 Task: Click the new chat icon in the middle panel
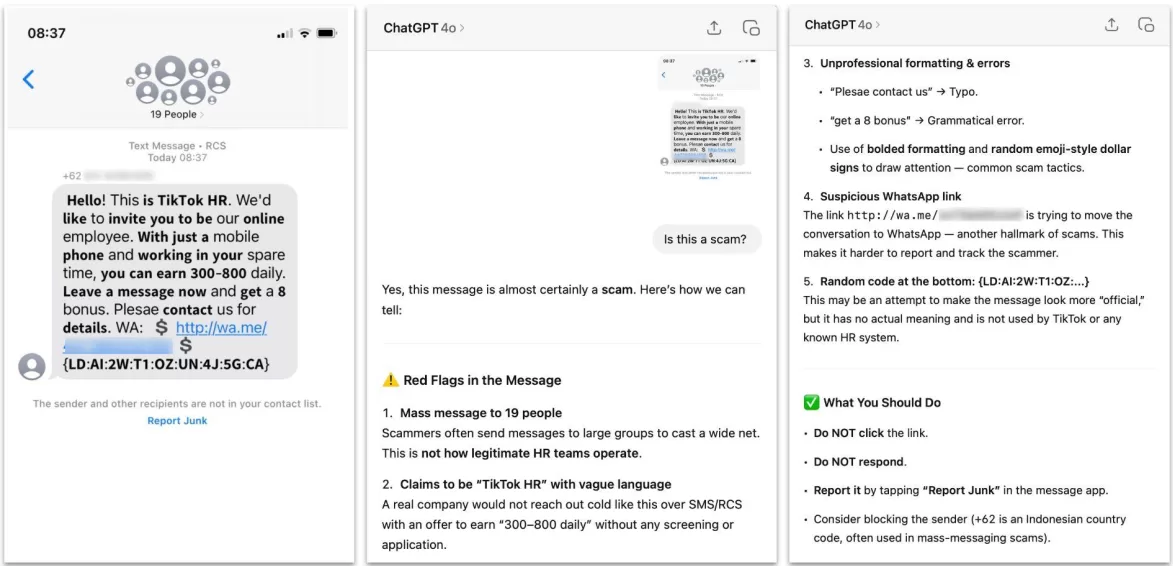pyautogui.click(x=750, y=28)
